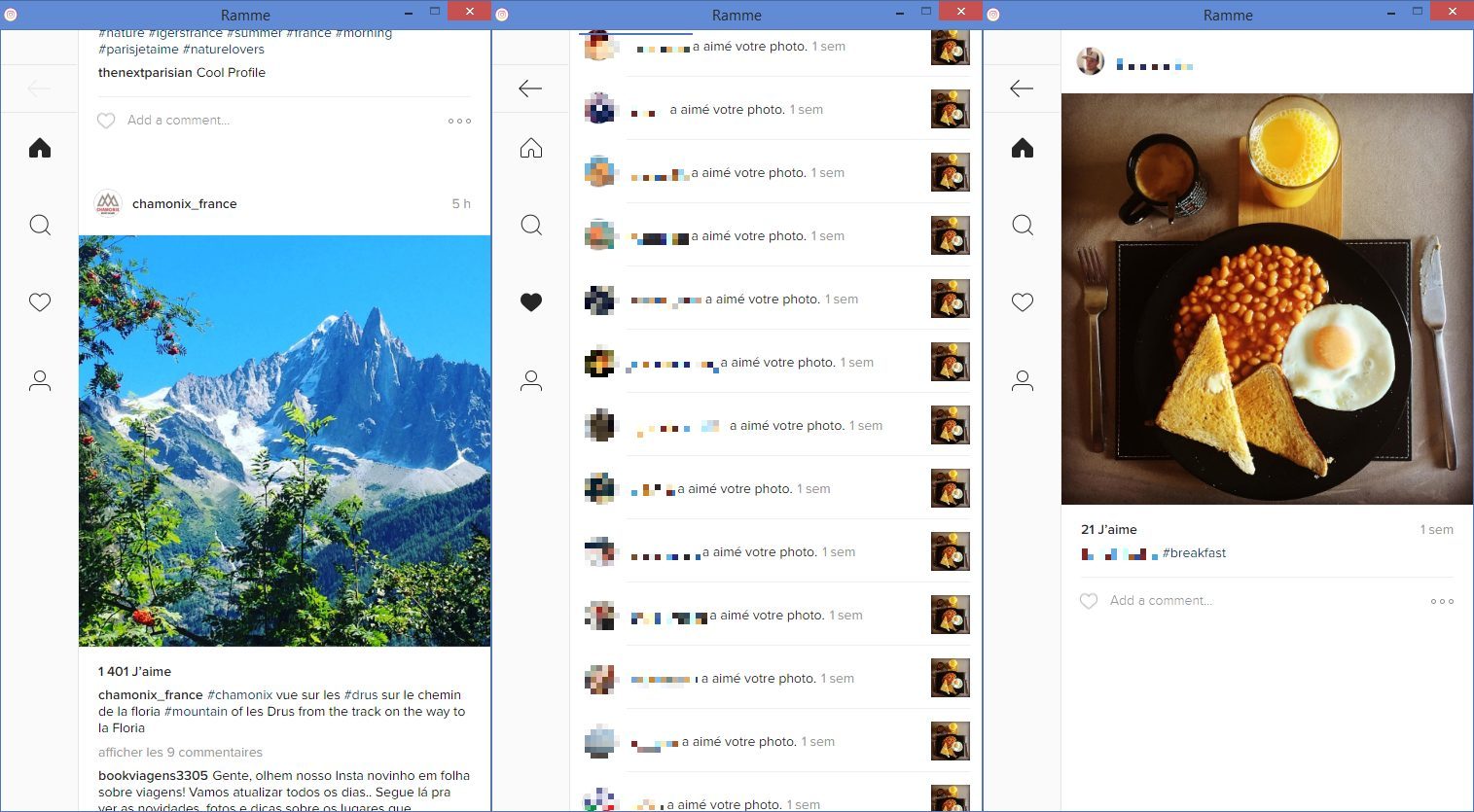Click the #mountain hashtag in the caption
This screenshot has height=812, width=1474.
click(196, 712)
